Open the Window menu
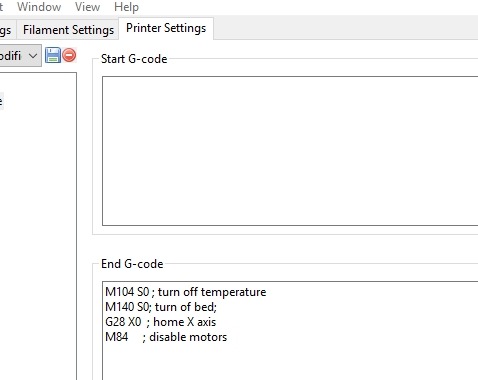The height and width of the screenshot is (380, 478). click(x=39, y=7)
